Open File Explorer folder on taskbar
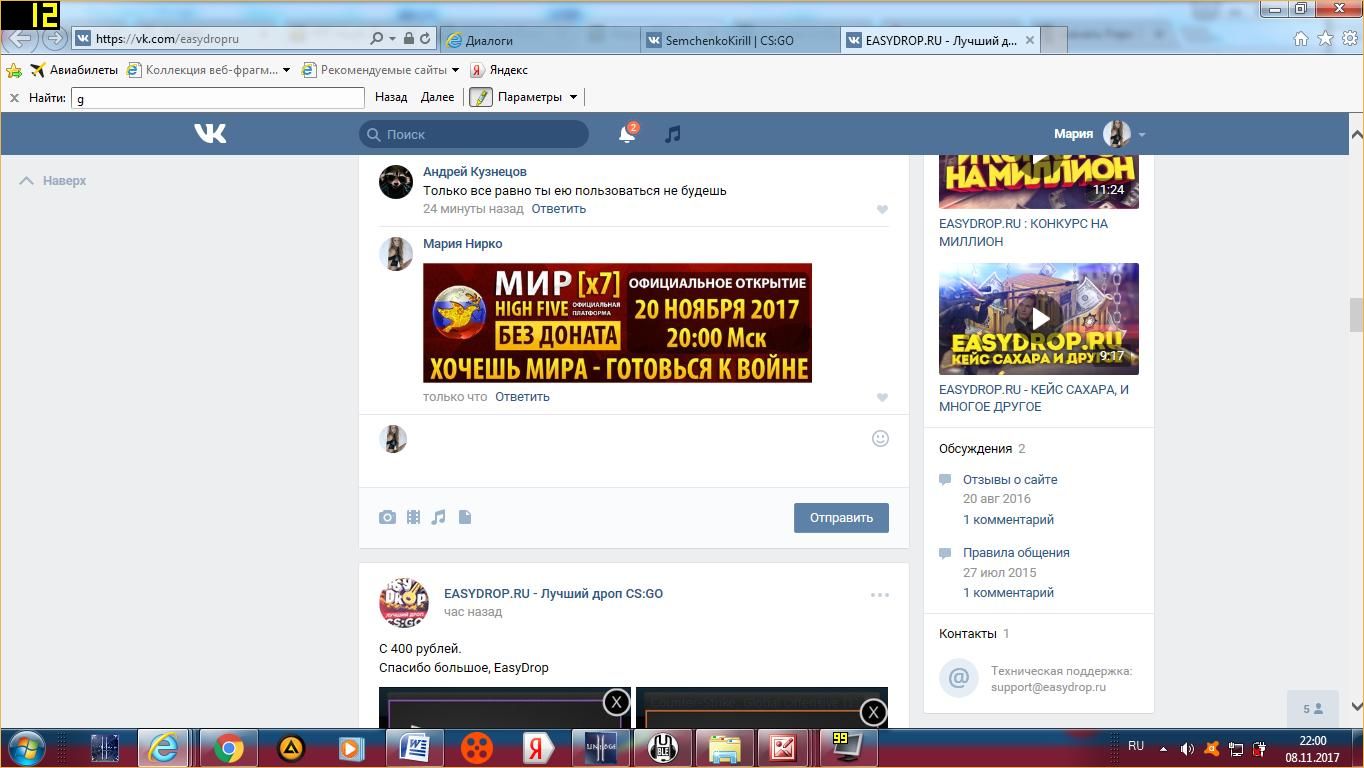 pos(724,748)
